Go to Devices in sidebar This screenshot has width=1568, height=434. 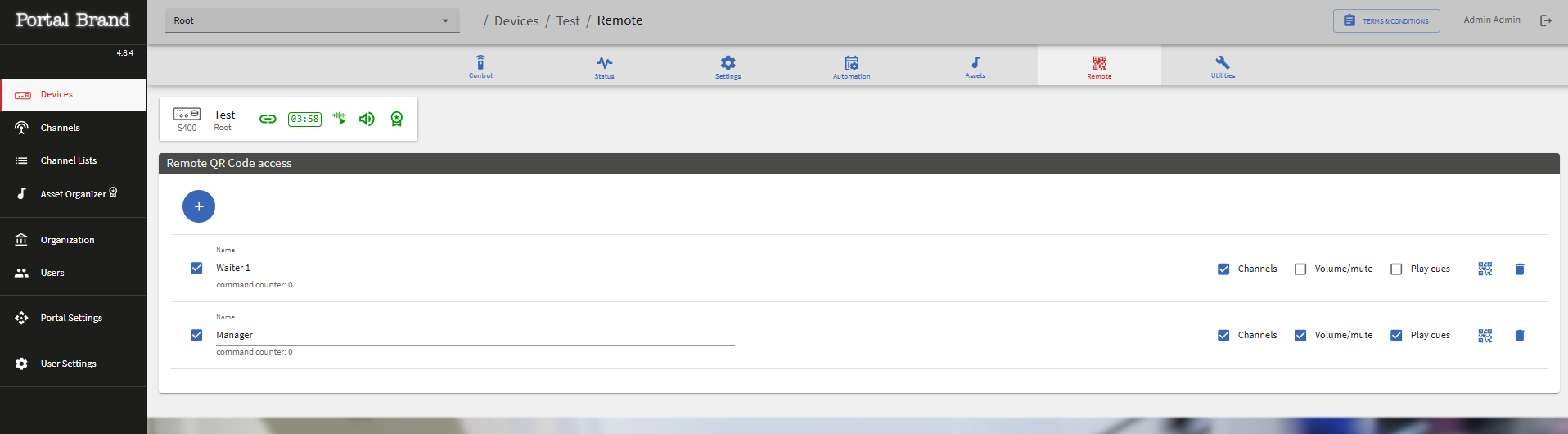[x=74, y=95]
